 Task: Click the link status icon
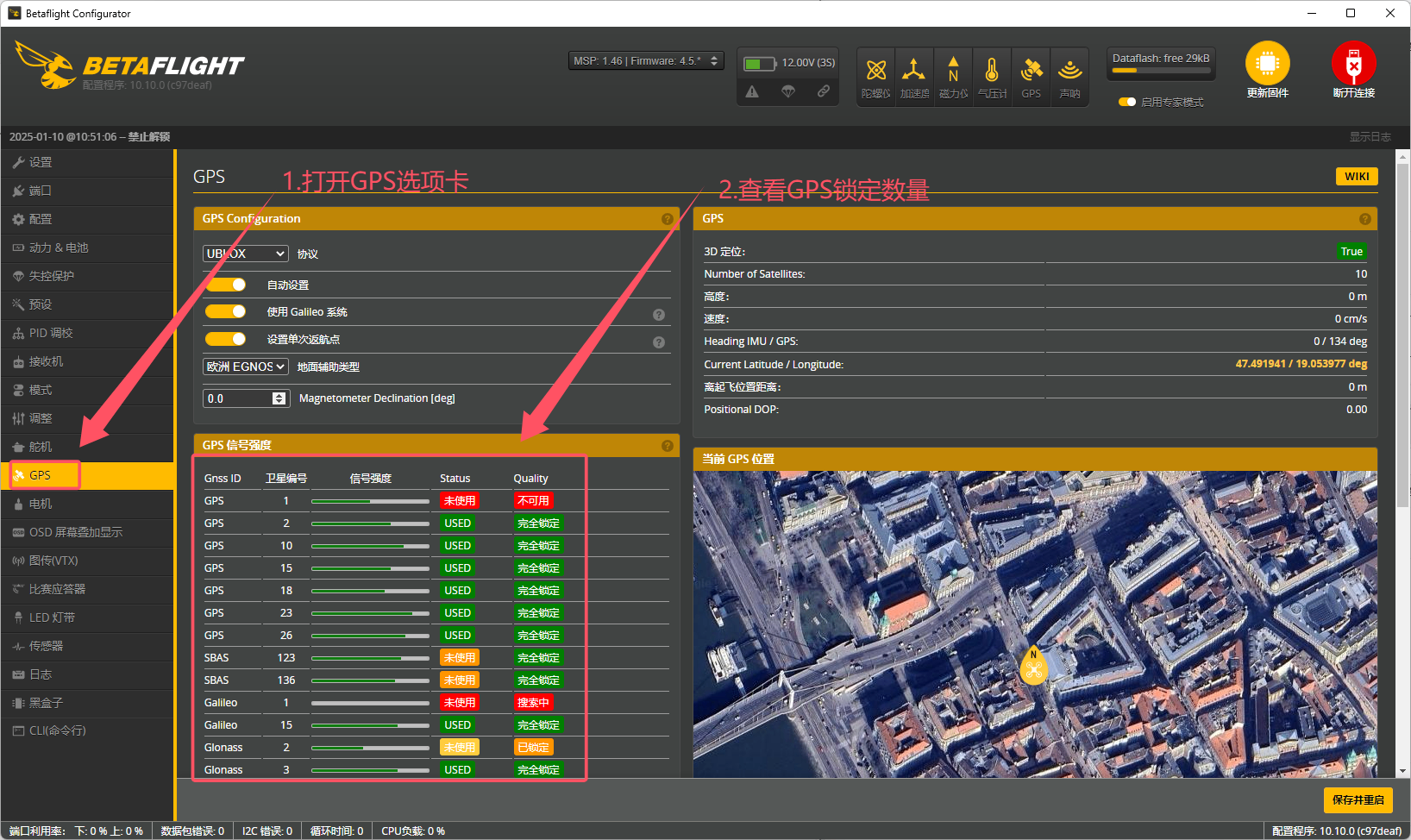coord(824,91)
